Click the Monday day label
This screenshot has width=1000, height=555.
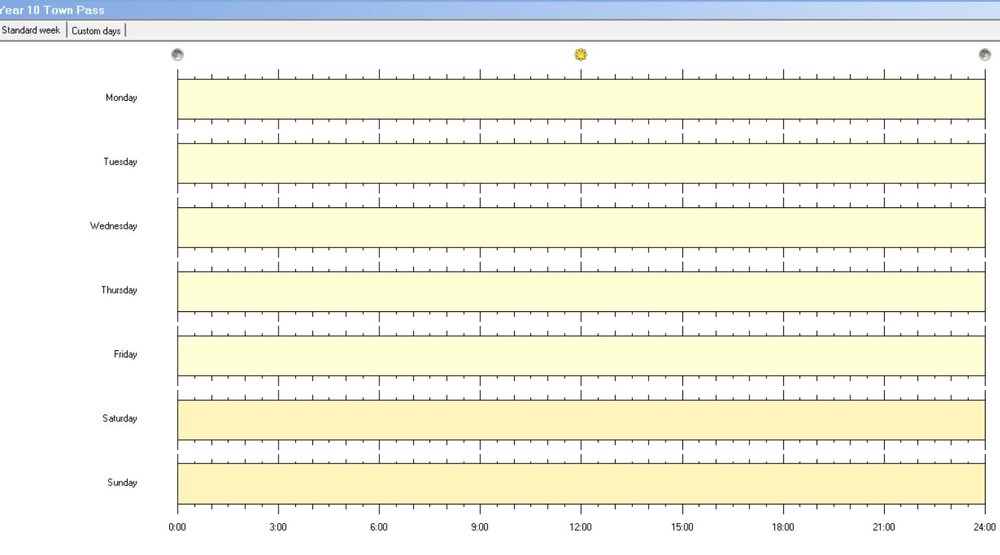point(121,98)
